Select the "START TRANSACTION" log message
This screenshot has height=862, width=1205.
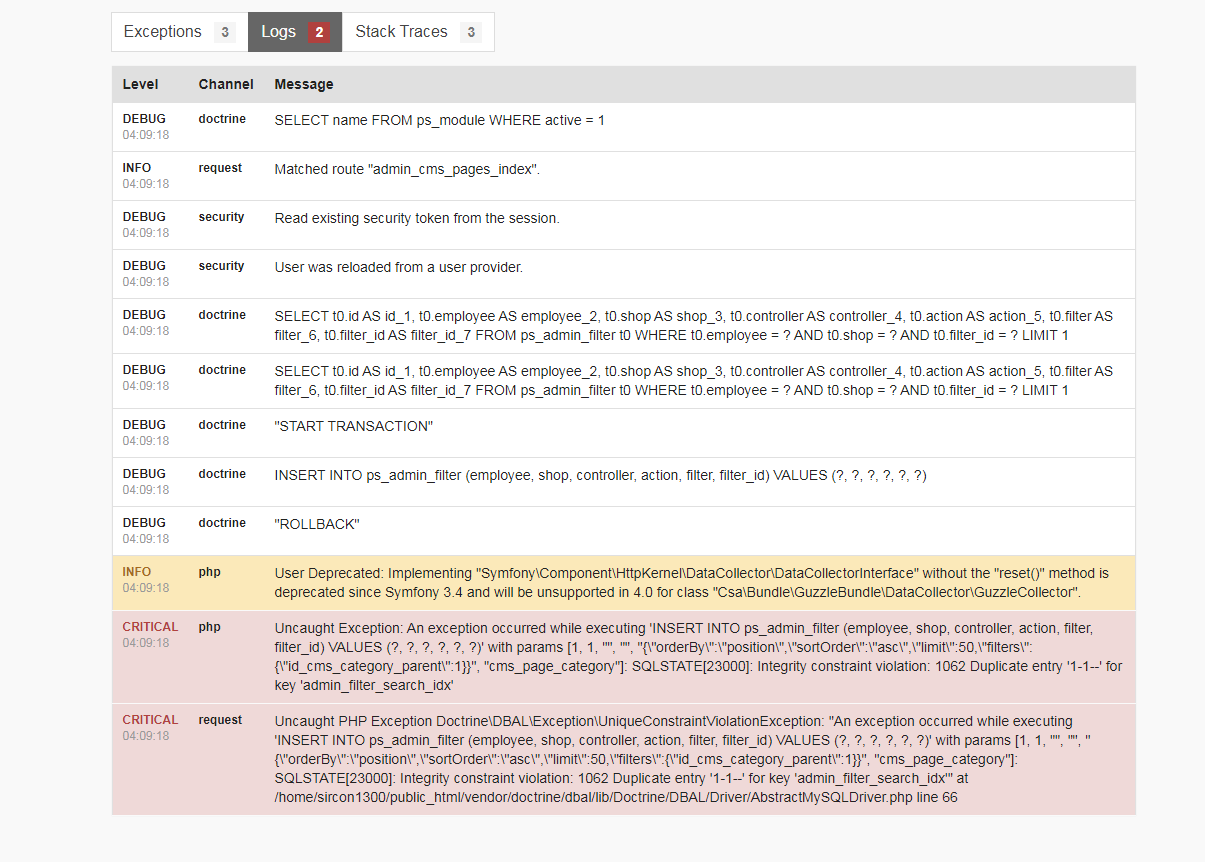click(354, 427)
